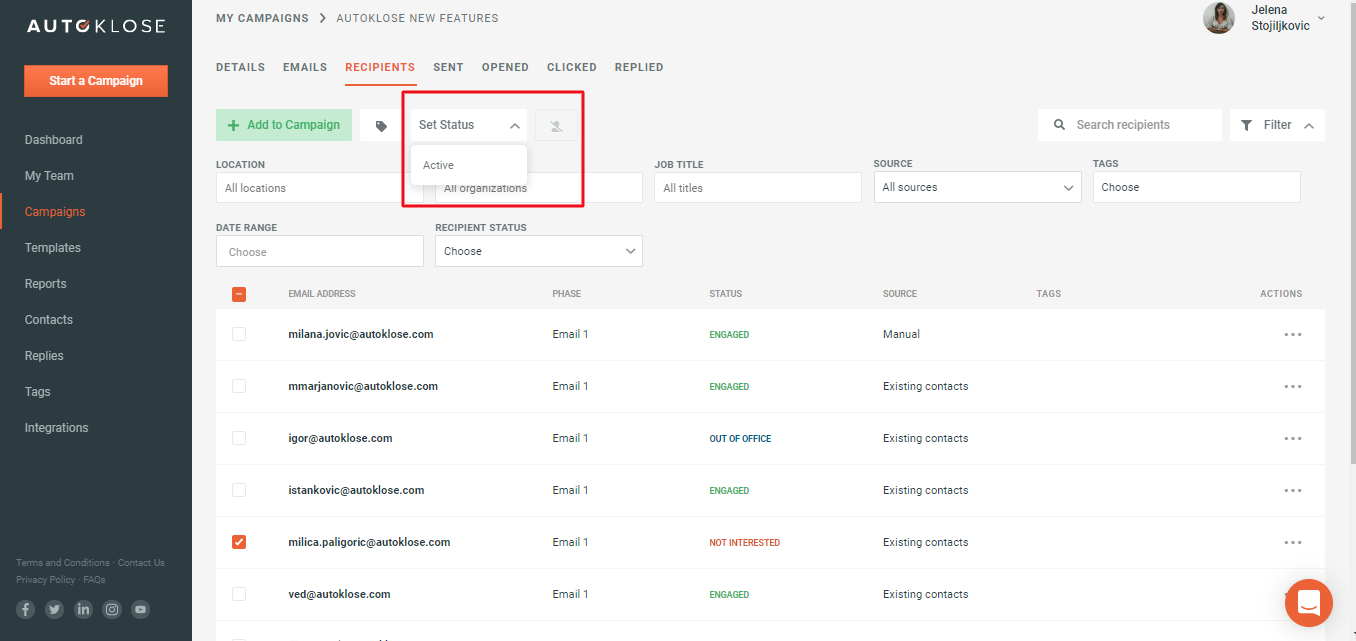Focus the Search recipients field
1356x641 pixels.
tap(1130, 125)
